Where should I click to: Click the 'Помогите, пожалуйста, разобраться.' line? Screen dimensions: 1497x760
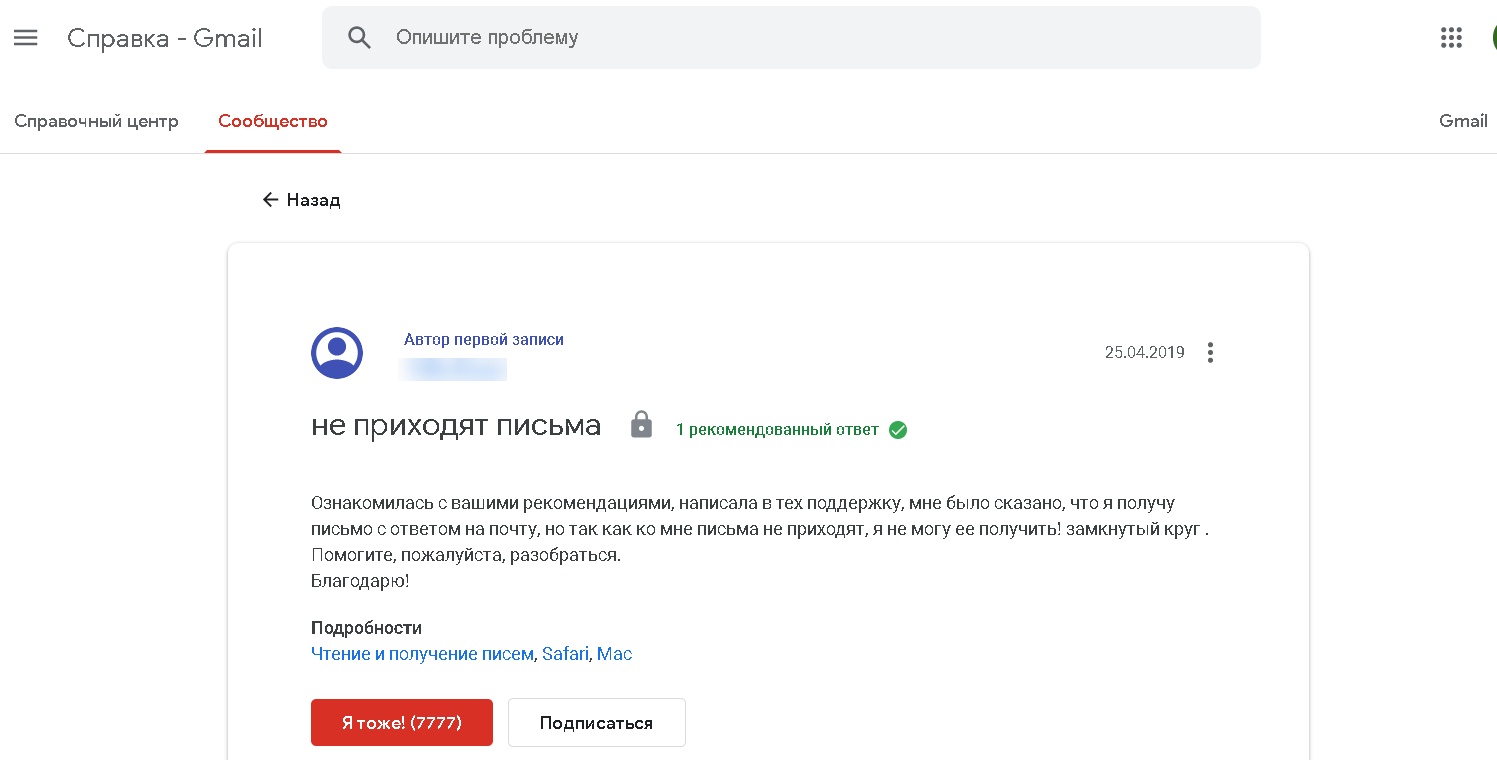click(x=466, y=555)
